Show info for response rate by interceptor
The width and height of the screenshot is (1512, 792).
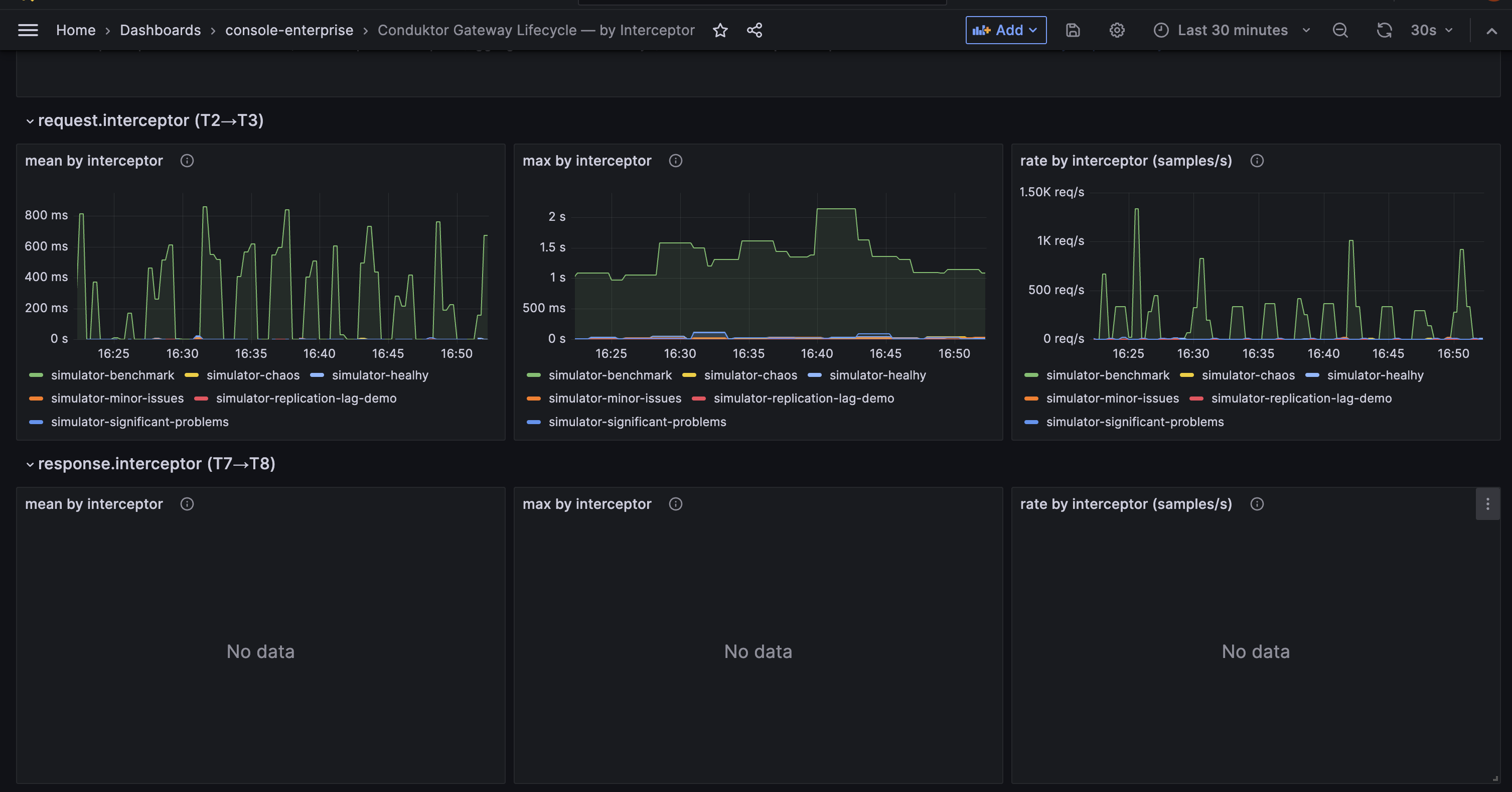click(x=1257, y=504)
